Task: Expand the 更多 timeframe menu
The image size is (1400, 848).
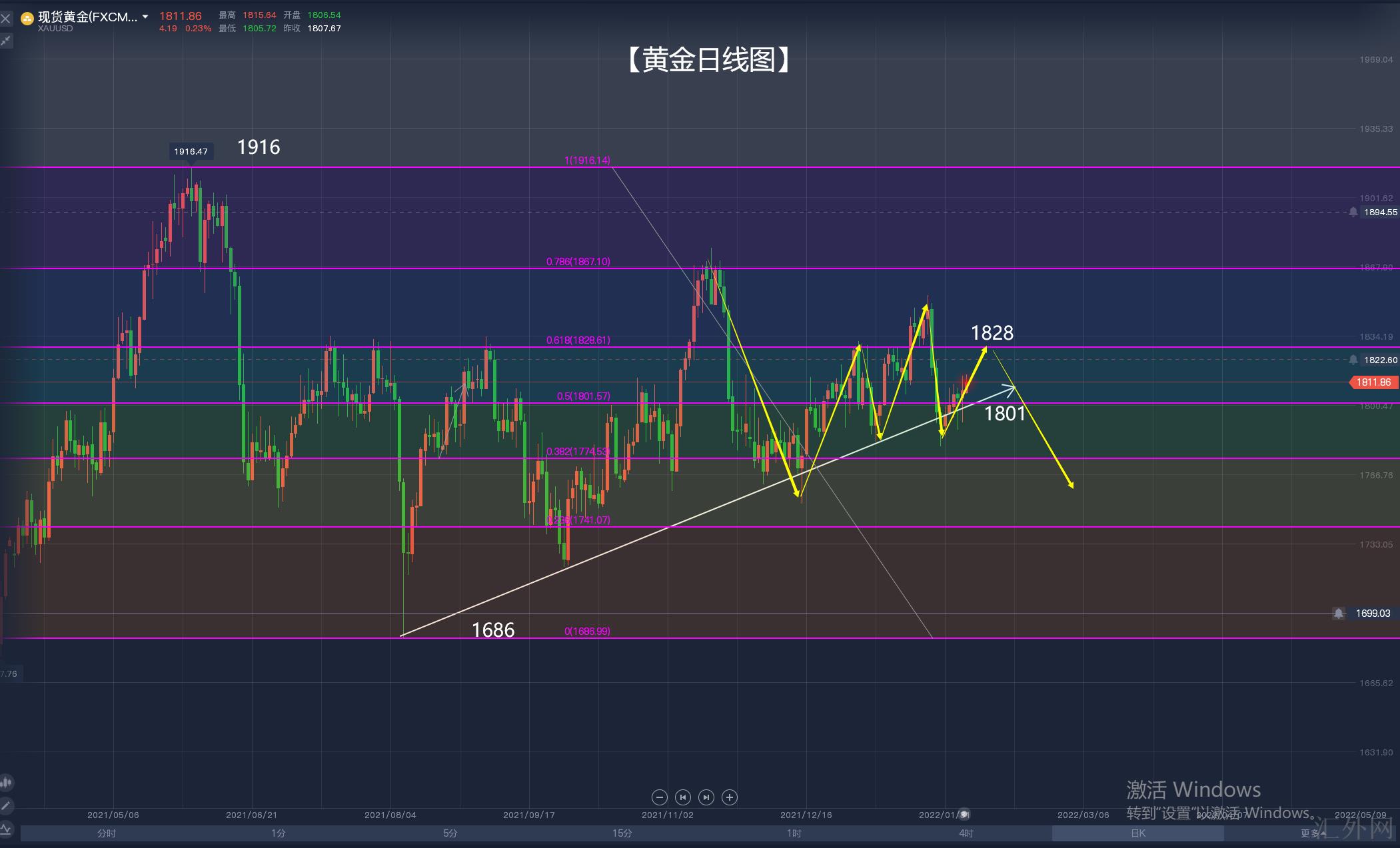Action: (1311, 833)
